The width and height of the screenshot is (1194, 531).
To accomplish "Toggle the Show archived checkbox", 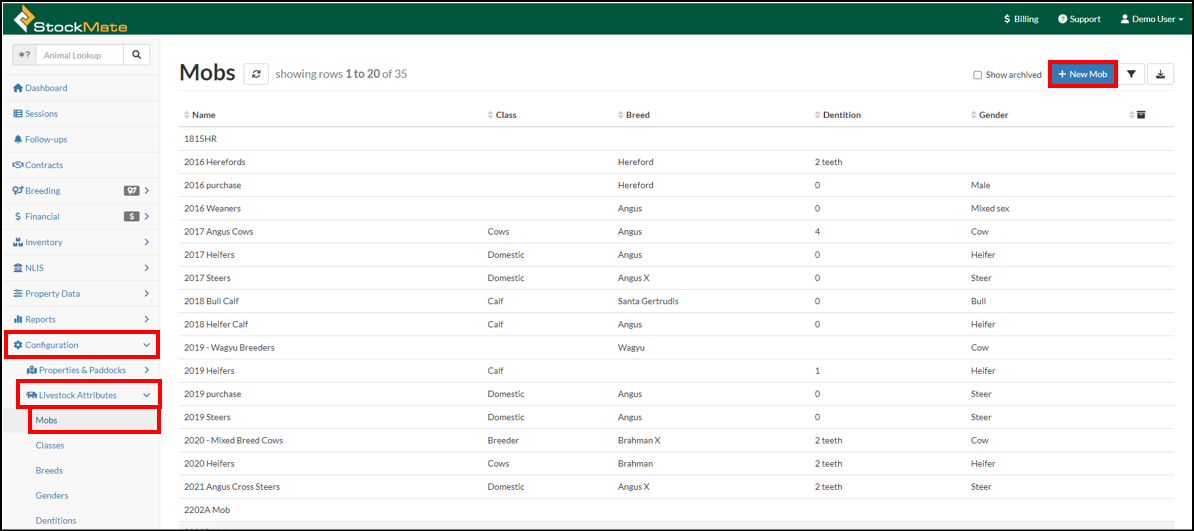I will pos(978,75).
